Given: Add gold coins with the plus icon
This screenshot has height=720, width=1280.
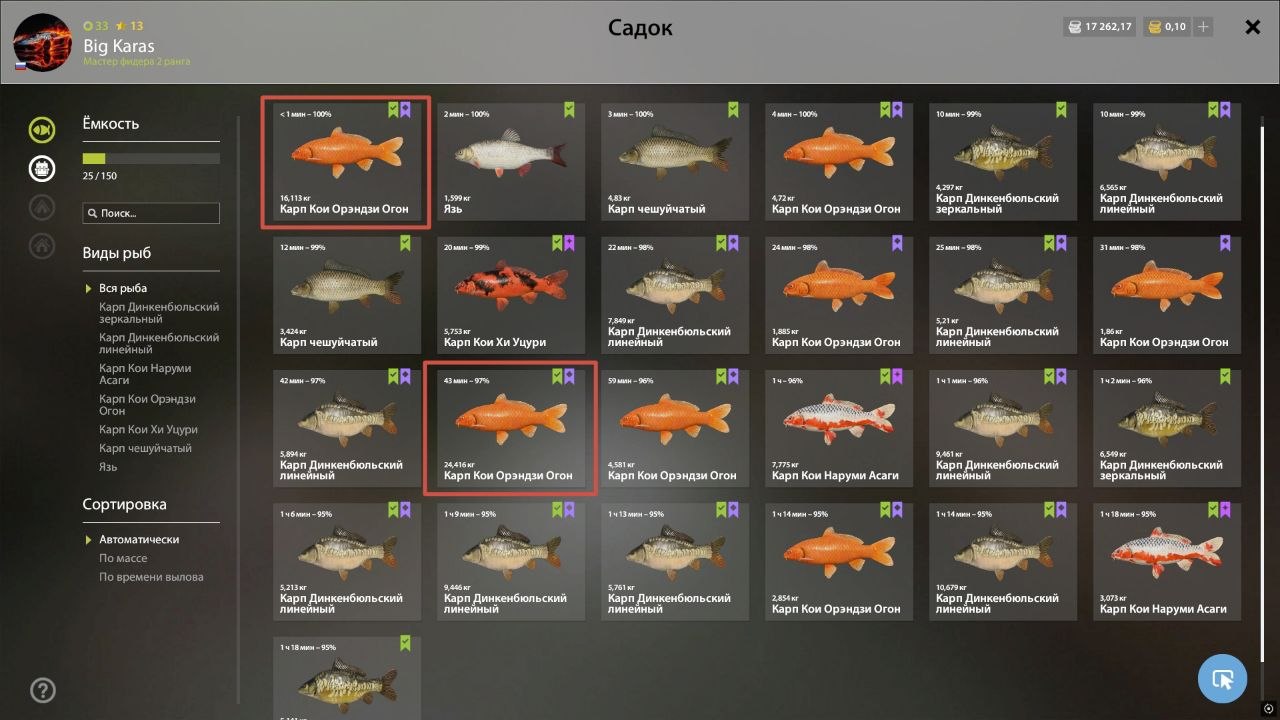Looking at the screenshot, I should click(x=1203, y=27).
